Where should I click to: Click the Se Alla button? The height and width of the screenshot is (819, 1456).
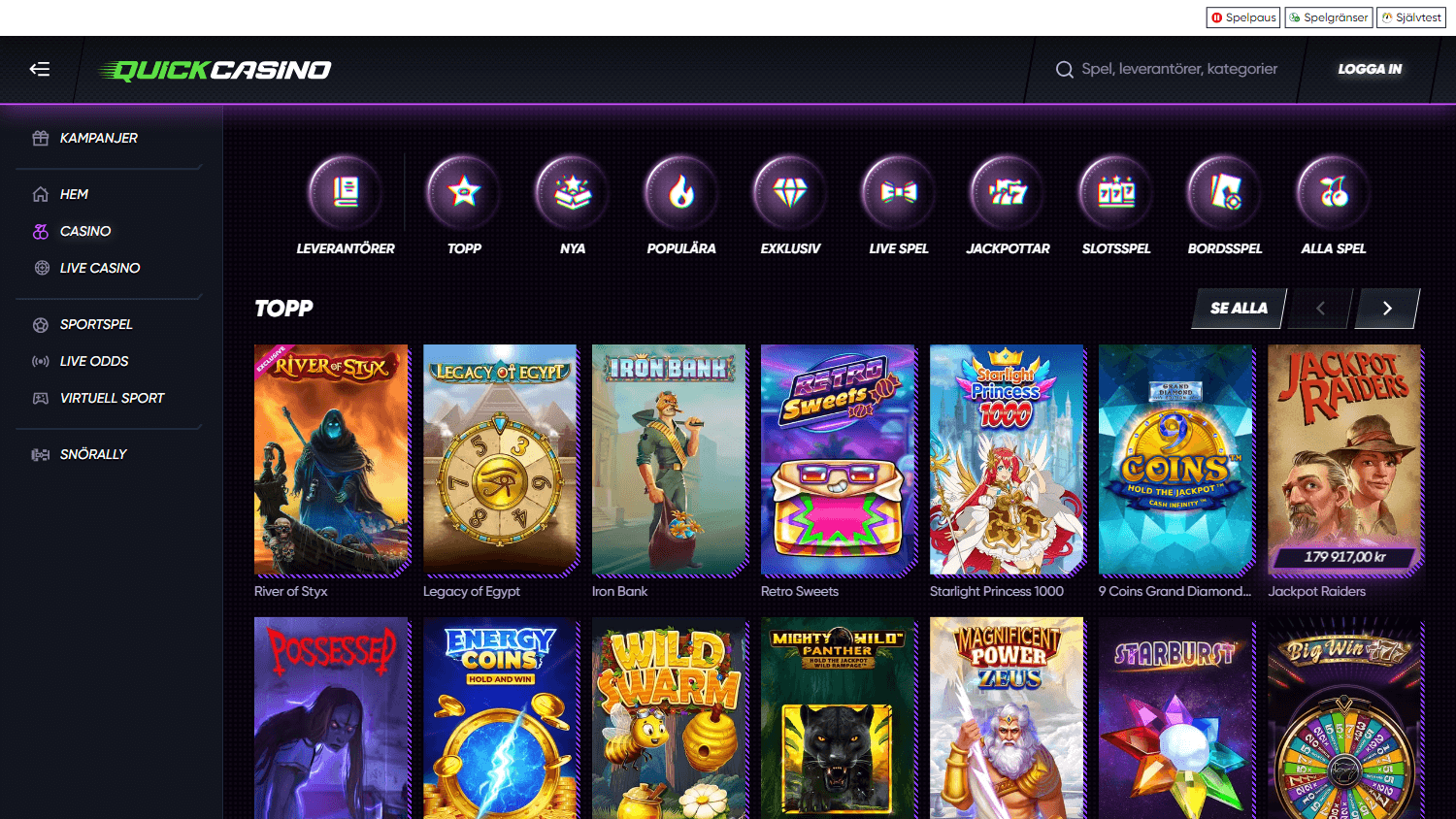(x=1239, y=309)
